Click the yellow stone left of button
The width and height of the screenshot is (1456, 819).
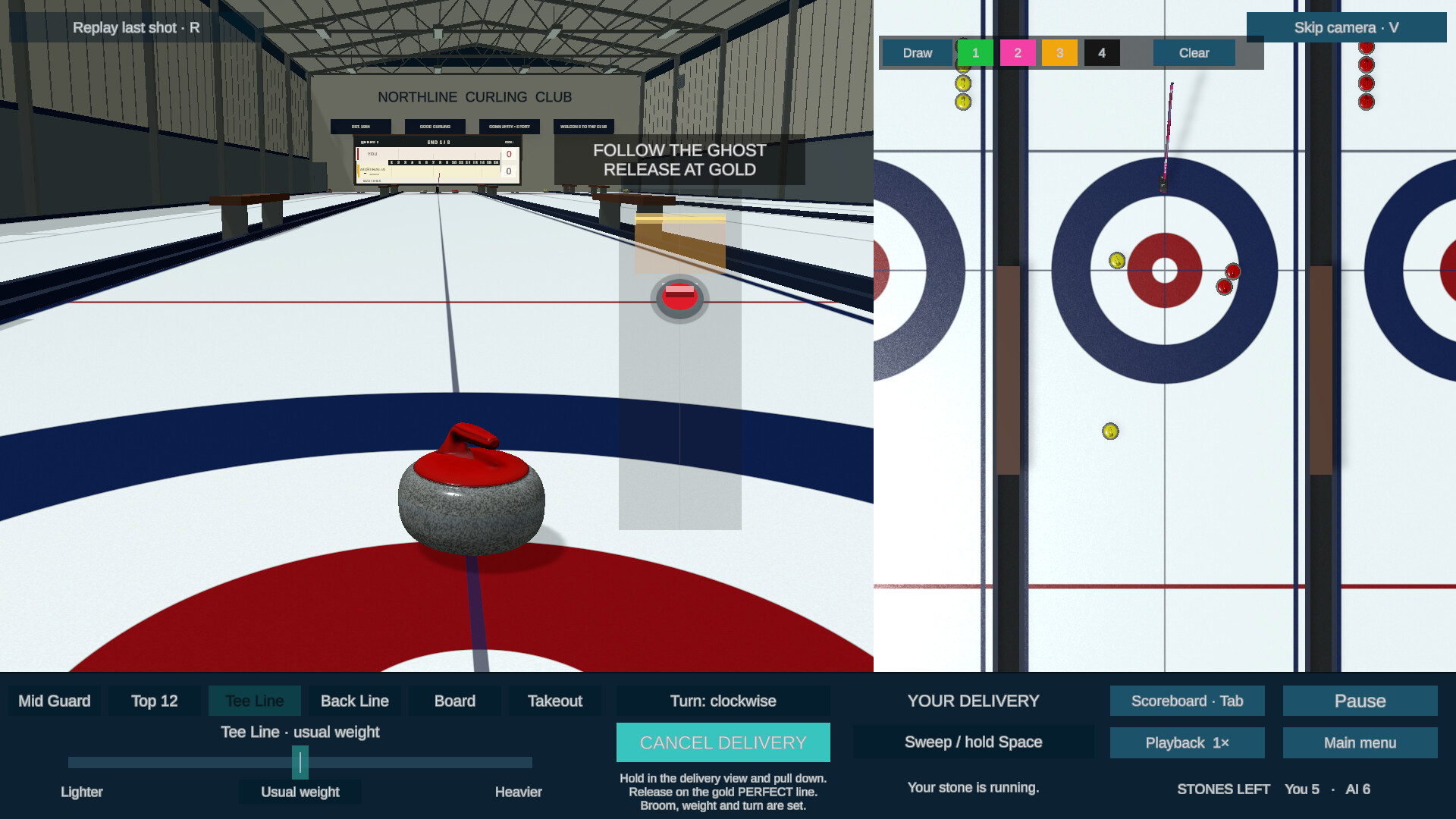click(x=1117, y=261)
